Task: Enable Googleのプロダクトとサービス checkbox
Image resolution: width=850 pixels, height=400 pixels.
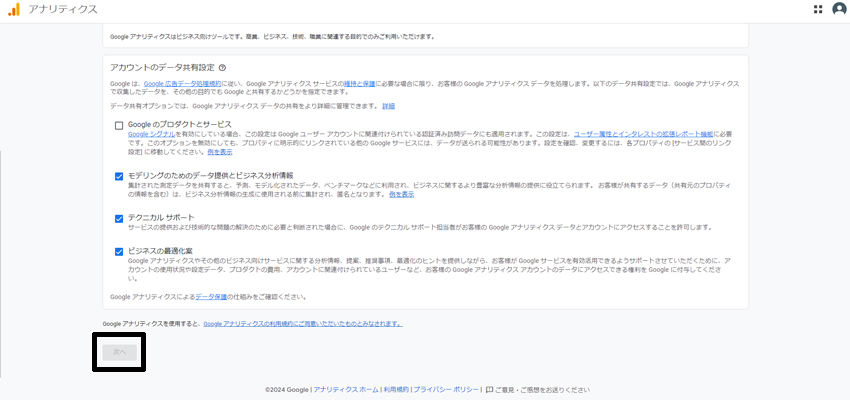Action: pos(119,125)
